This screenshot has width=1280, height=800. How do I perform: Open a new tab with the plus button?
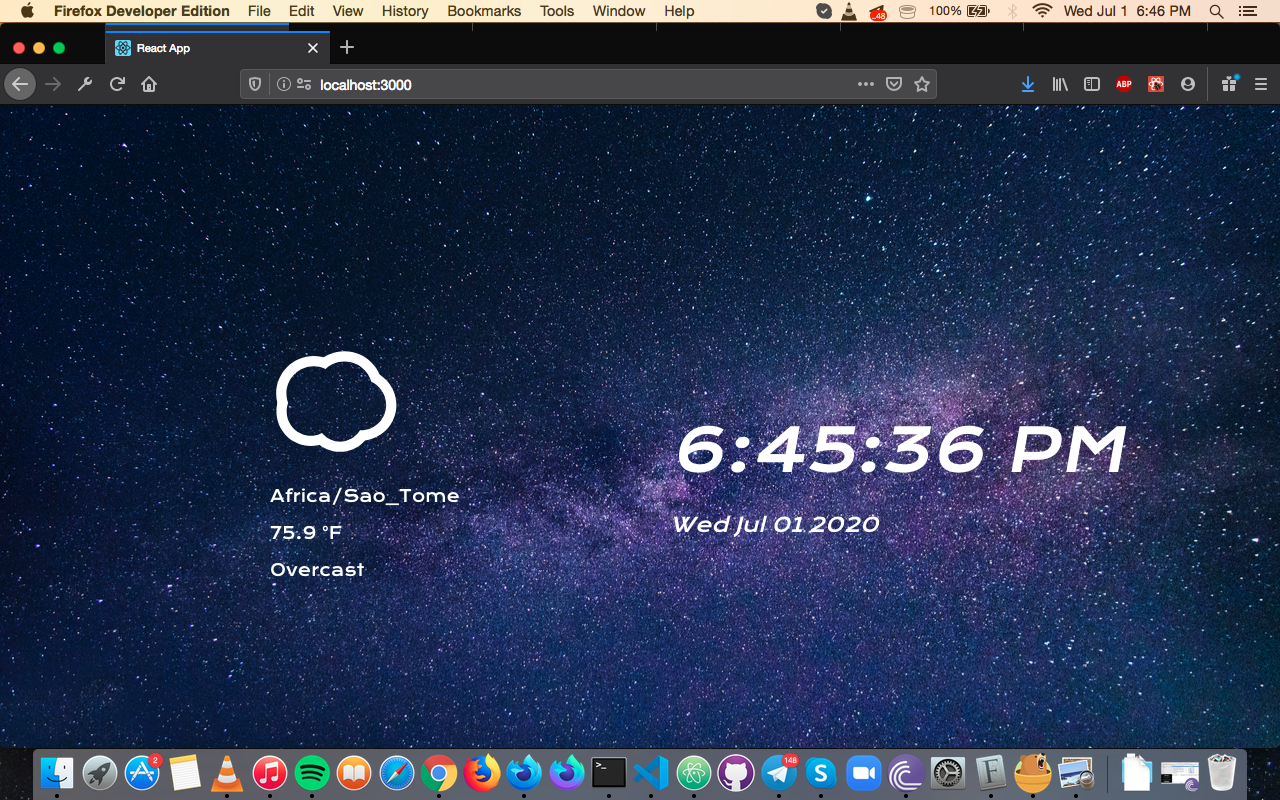346,47
